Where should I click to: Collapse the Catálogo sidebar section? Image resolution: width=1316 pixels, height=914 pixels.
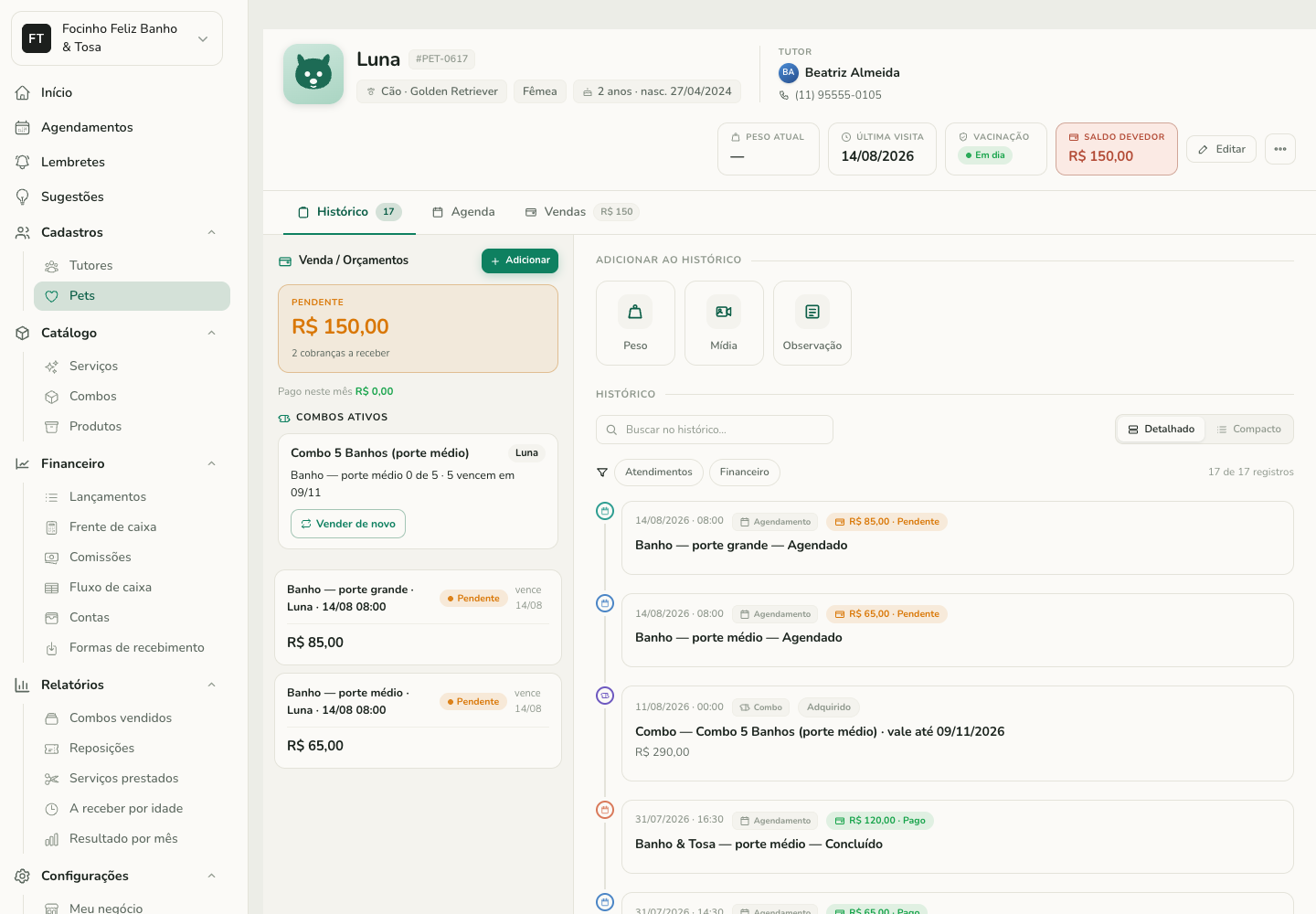pyautogui.click(x=211, y=333)
